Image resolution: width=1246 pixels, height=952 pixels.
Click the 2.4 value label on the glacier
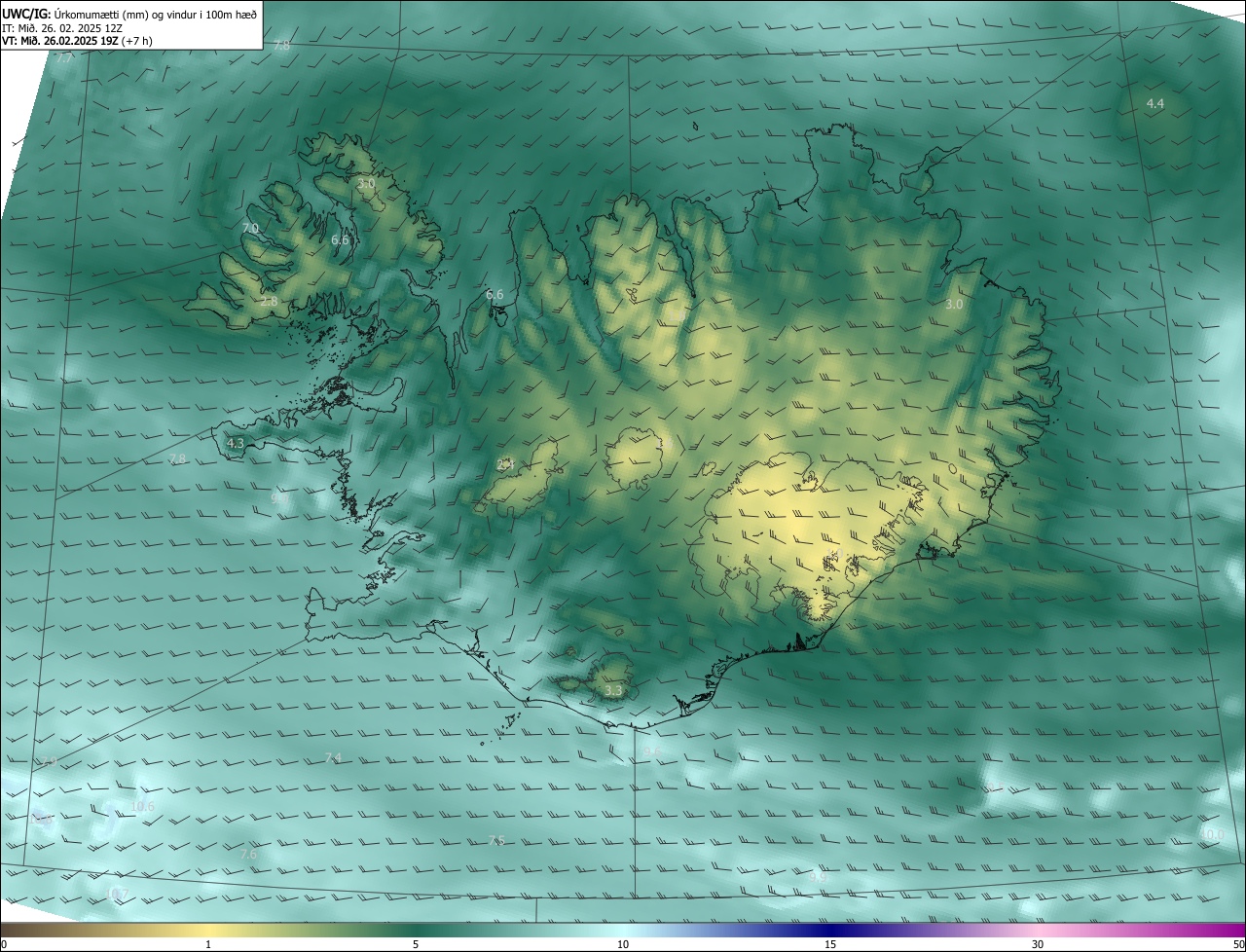[505, 465]
